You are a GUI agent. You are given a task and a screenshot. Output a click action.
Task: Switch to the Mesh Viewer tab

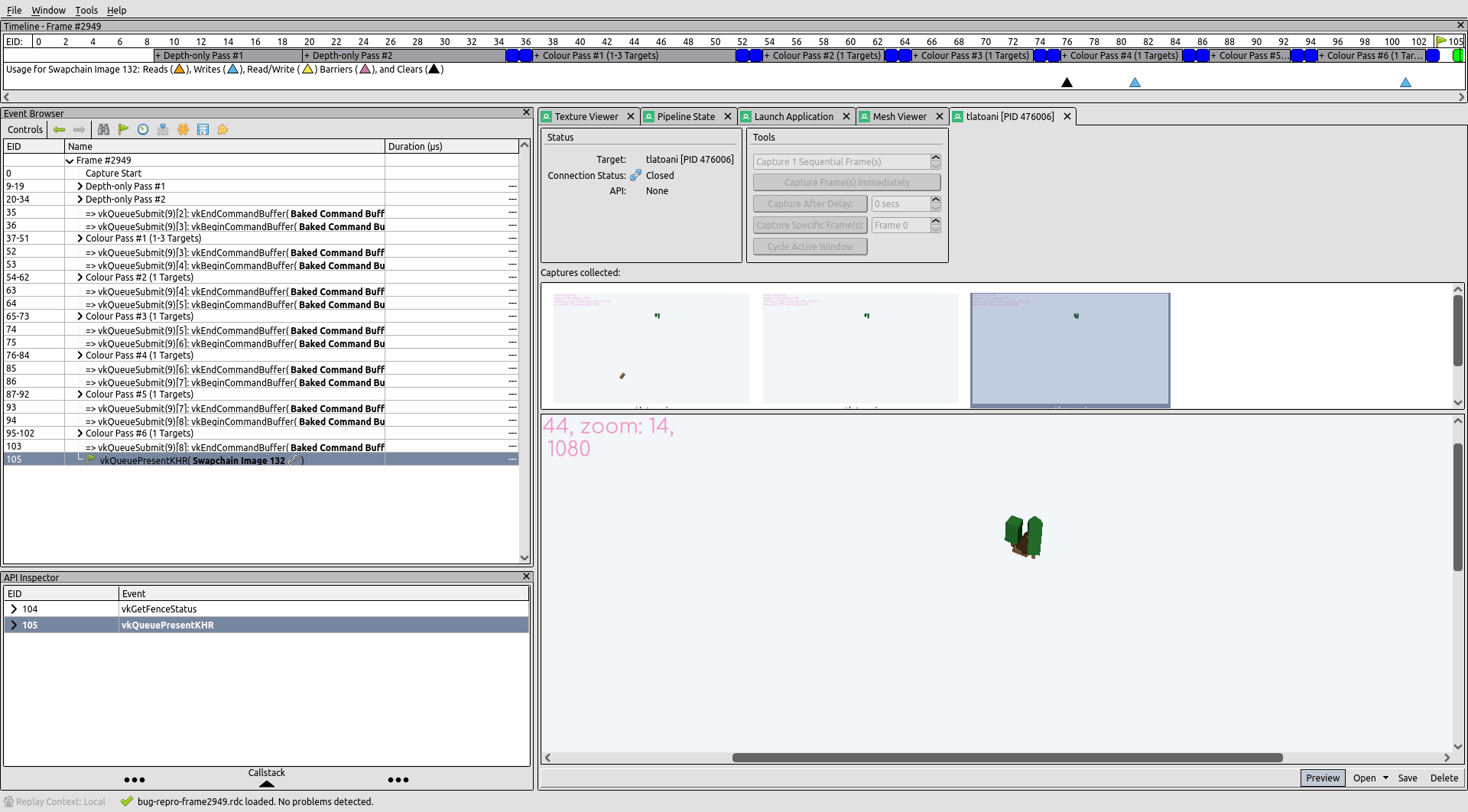(x=899, y=117)
